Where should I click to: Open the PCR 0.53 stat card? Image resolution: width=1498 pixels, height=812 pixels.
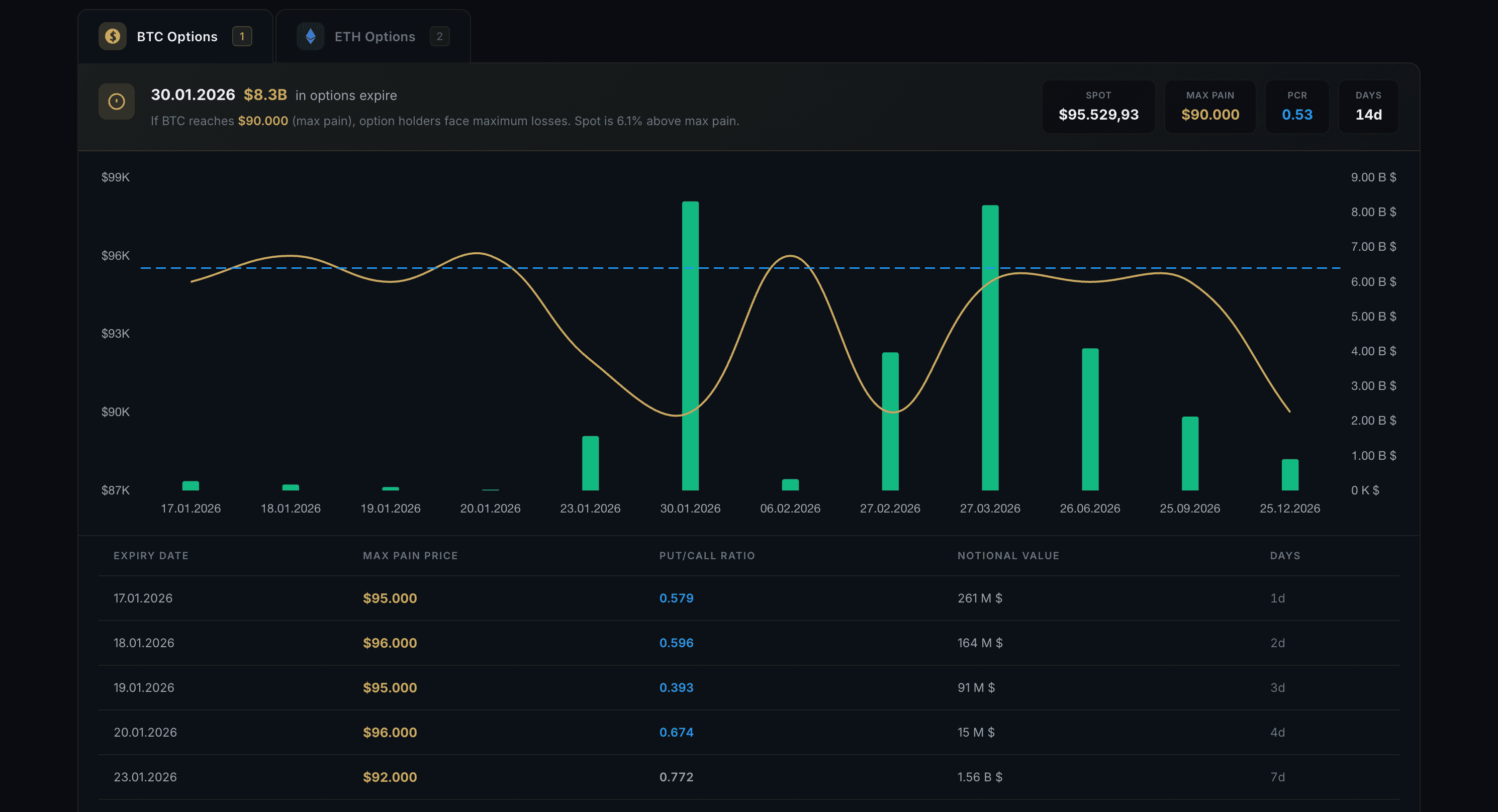(1297, 107)
